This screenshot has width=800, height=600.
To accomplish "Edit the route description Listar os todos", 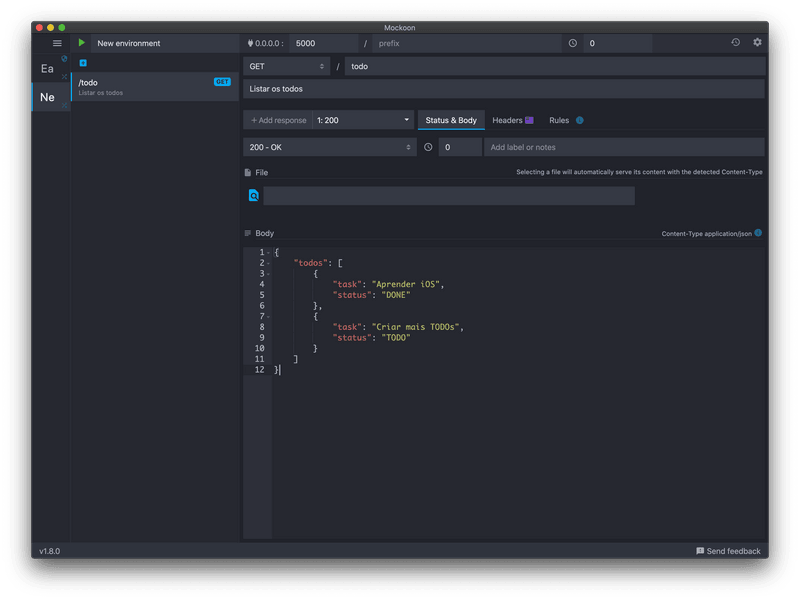I will 504,89.
